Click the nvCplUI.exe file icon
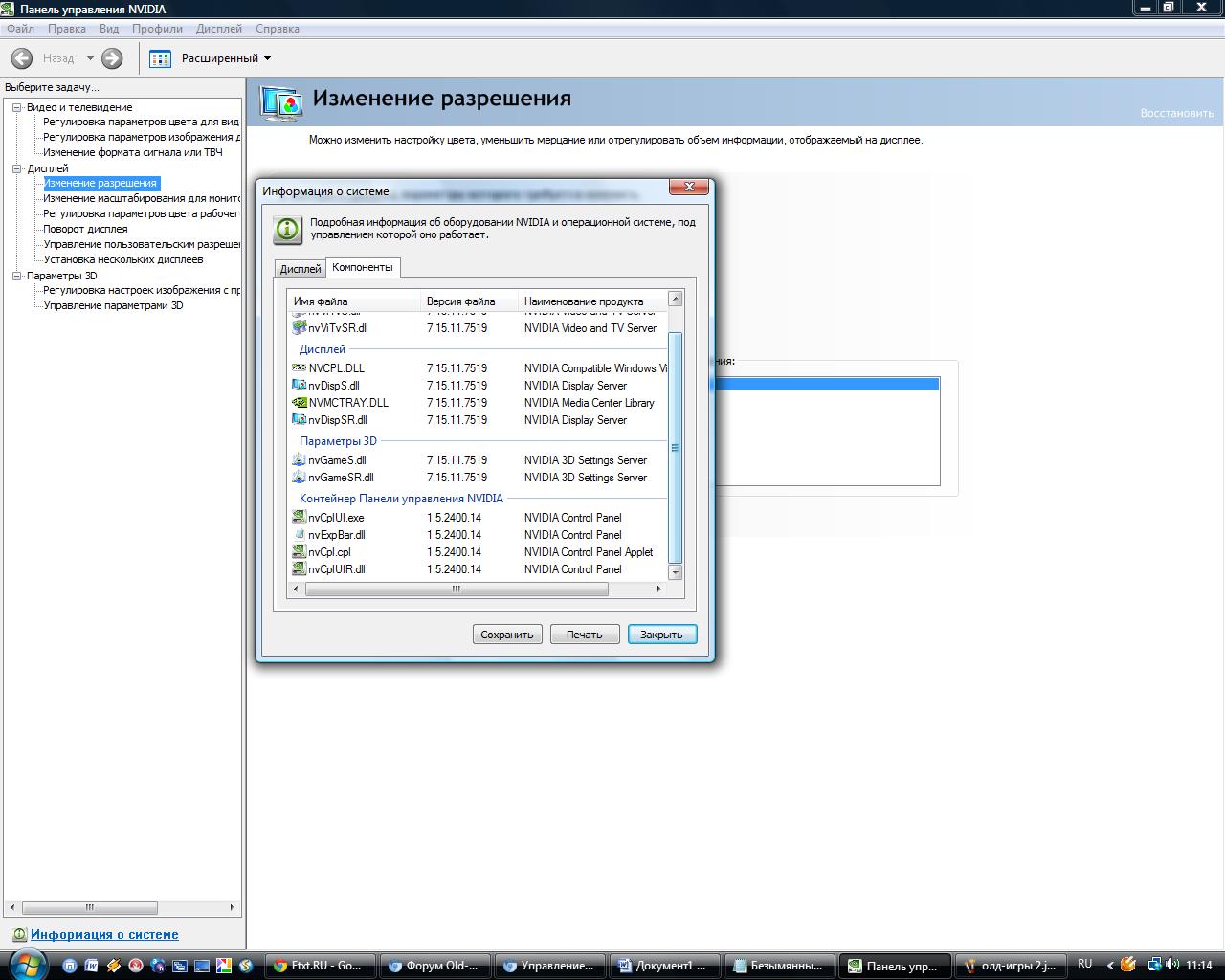1225x980 pixels. [x=299, y=517]
